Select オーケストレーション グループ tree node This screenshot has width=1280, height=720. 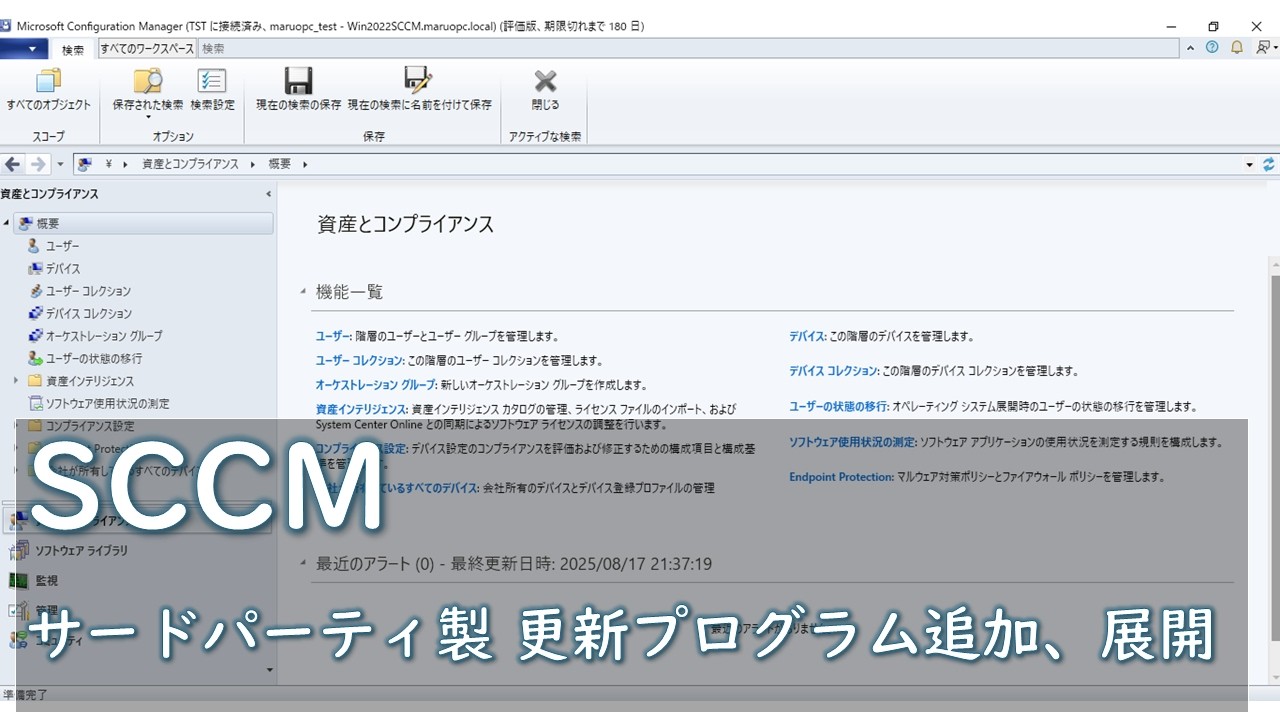(104, 336)
